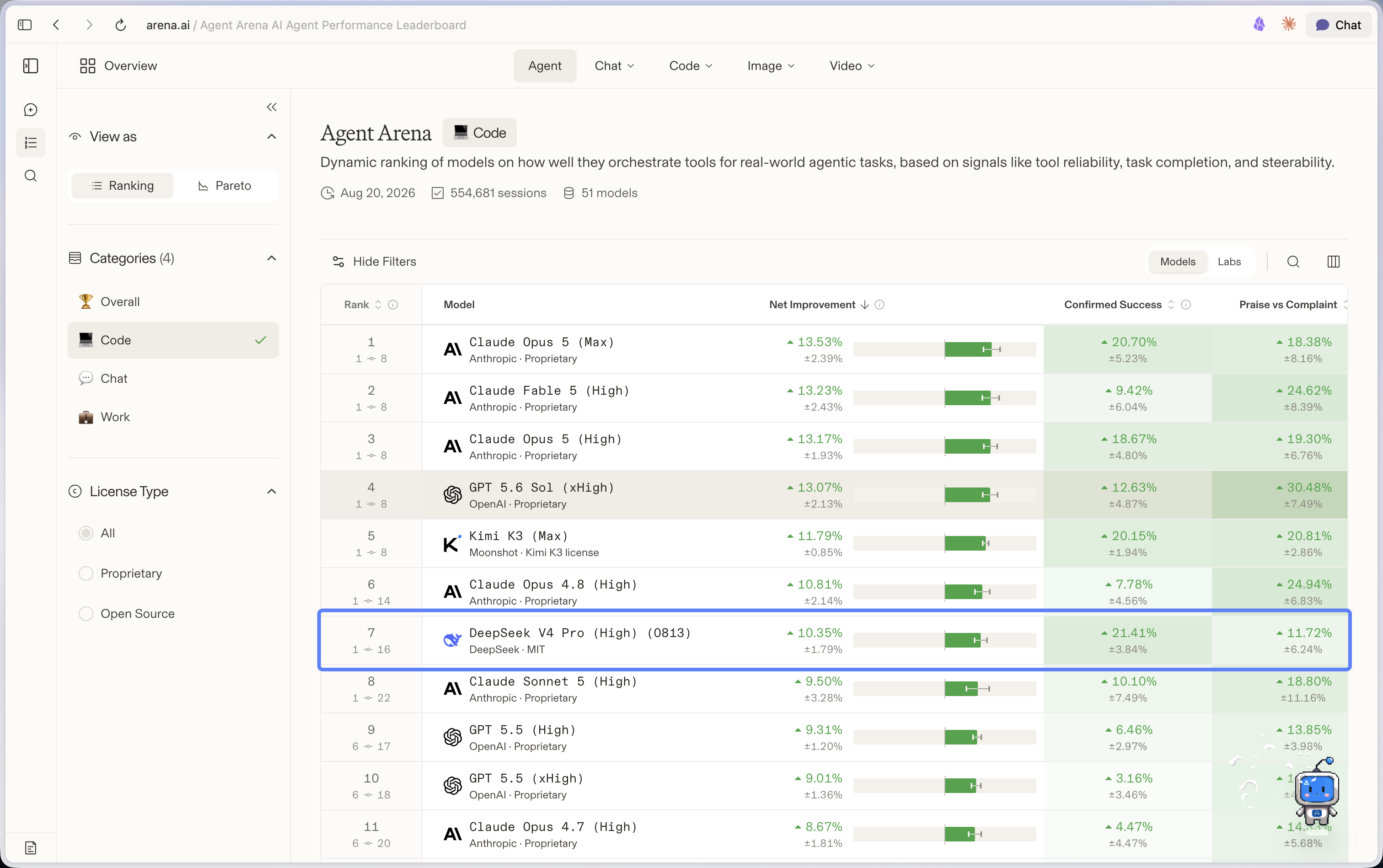The height and width of the screenshot is (868, 1383).
Task: Click Claude Opus 4.7 (High) improvement bar
Action: click(x=944, y=835)
